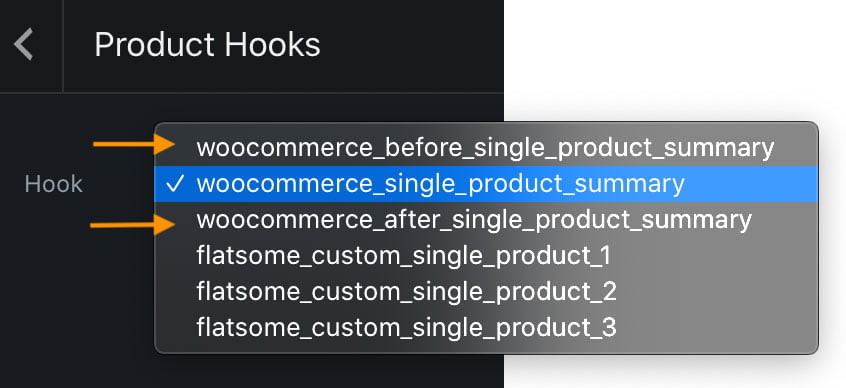Viewport: 846px width, 388px height.
Task: Go back using the left chevron
Action: pyautogui.click(x=24, y=44)
